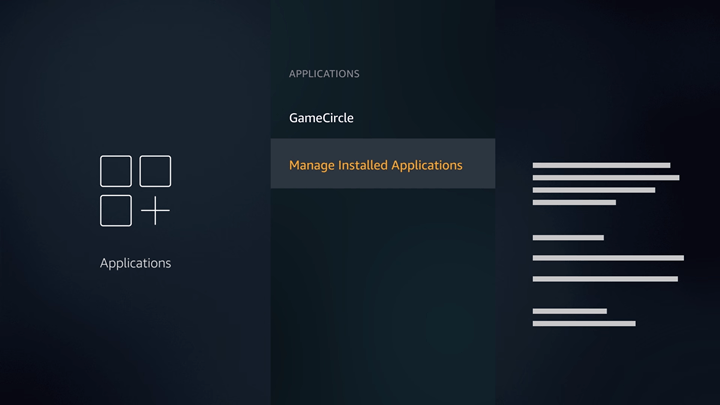Click the plus symbol in the Applications icon

[155, 211]
